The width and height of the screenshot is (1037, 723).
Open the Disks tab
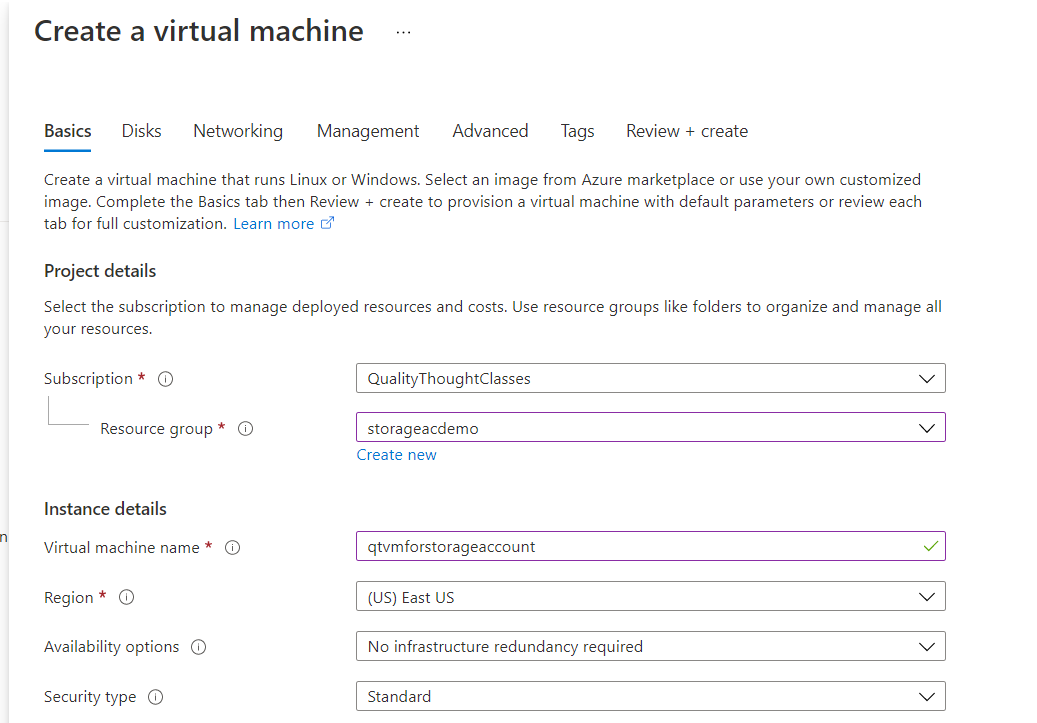141,131
